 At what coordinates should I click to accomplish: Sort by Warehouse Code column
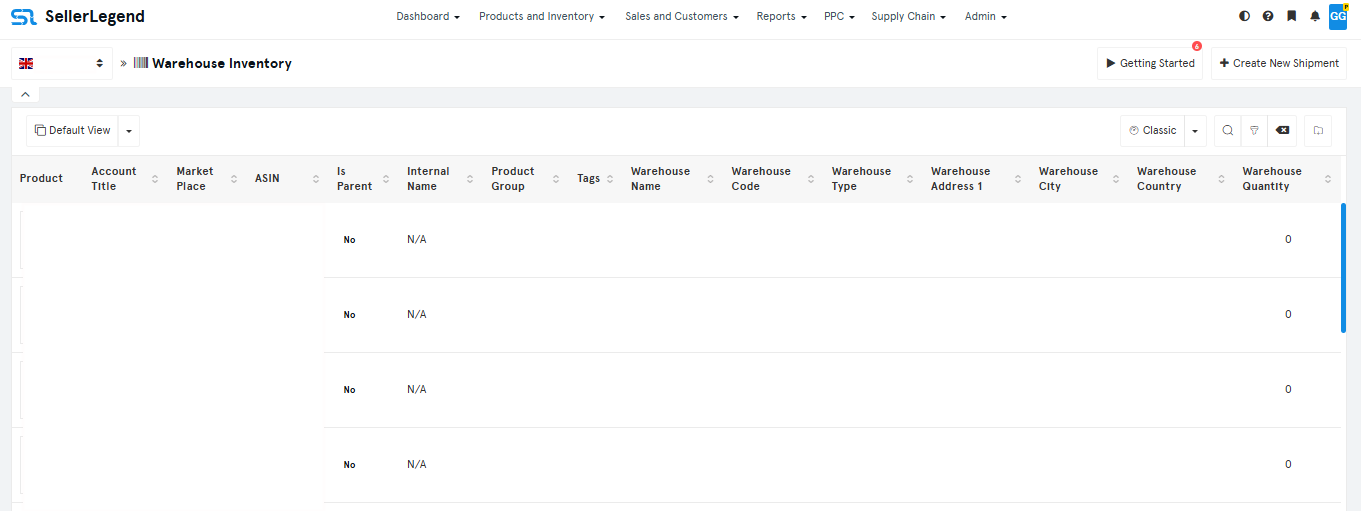click(x=811, y=179)
